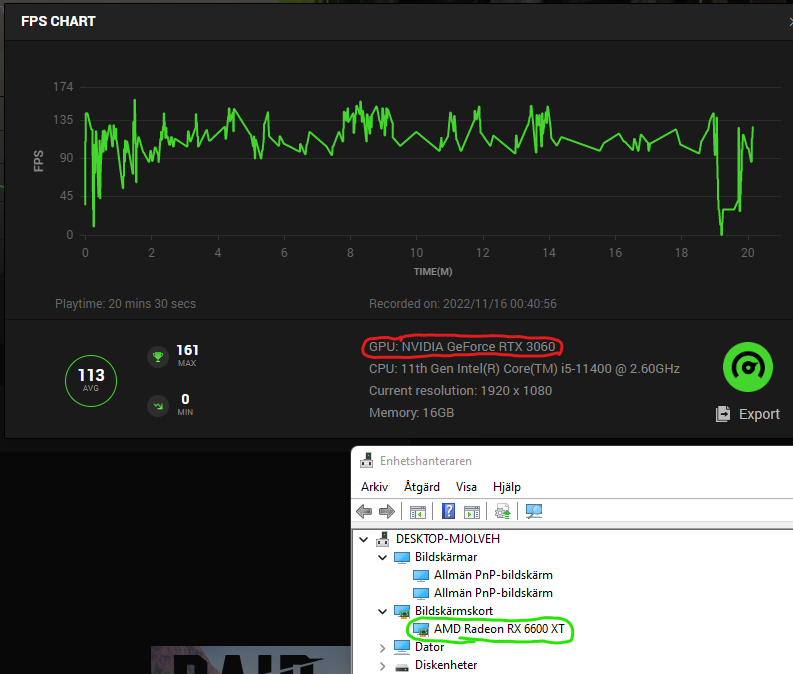The image size is (793, 674).
Task: Expand the Diskenheter category
Action: (383, 666)
